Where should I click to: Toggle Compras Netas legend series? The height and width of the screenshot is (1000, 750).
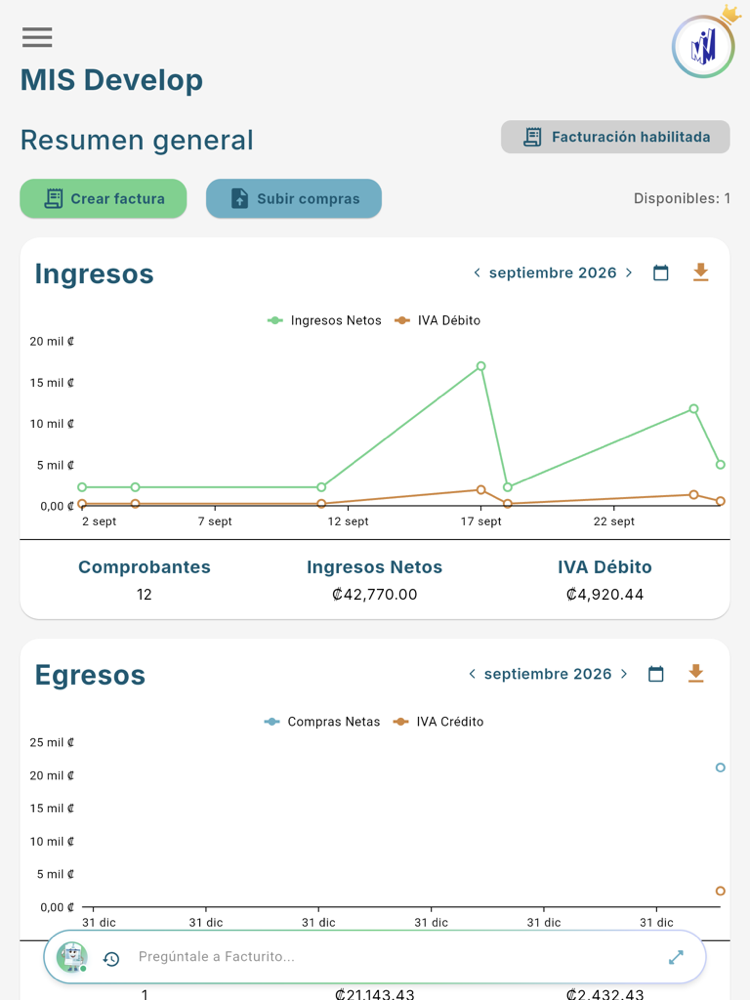pyautogui.click(x=322, y=722)
